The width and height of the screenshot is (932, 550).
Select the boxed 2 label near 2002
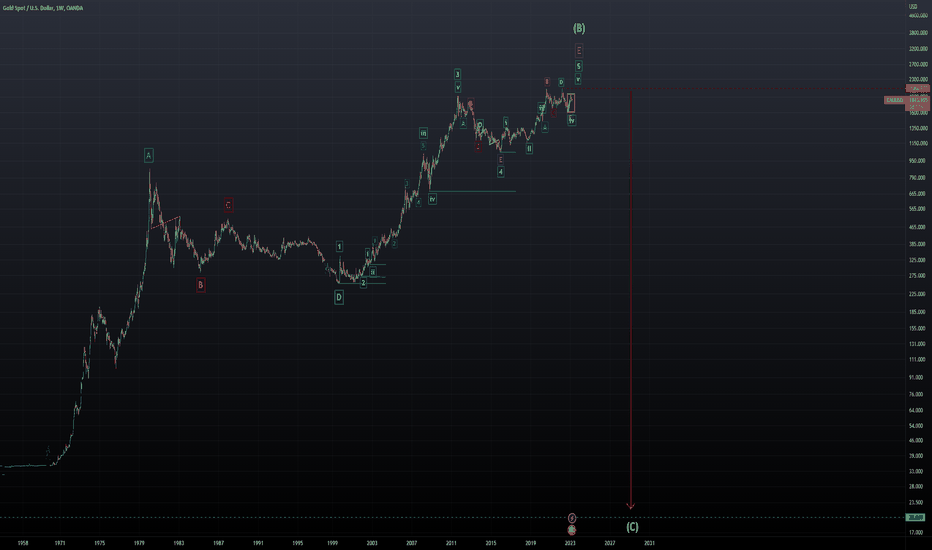click(363, 283)
